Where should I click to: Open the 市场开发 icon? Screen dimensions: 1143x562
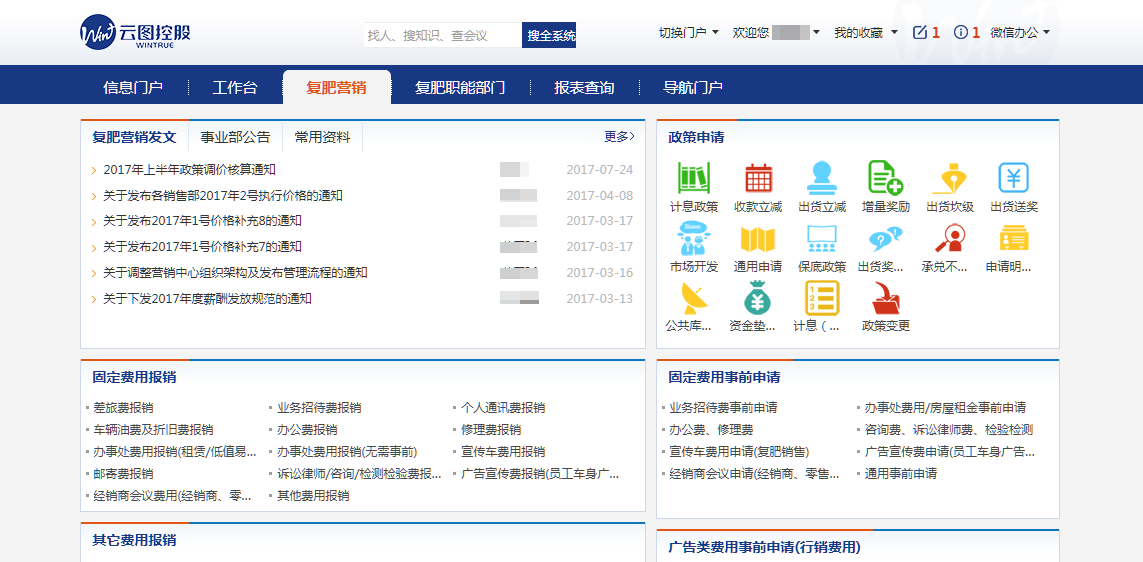(x=693, y=239)
